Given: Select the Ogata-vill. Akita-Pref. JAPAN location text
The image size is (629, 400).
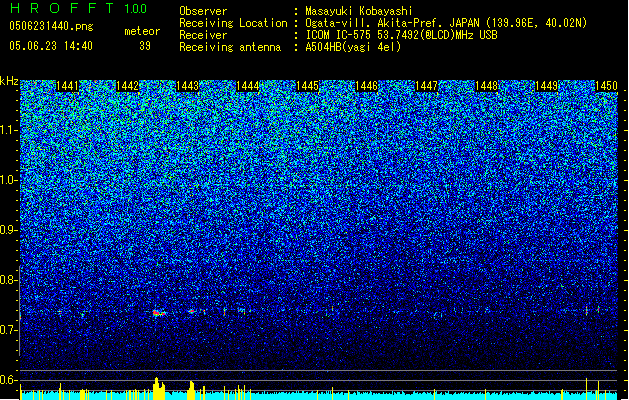Looking at the screenshot, I should click(446, 23).
